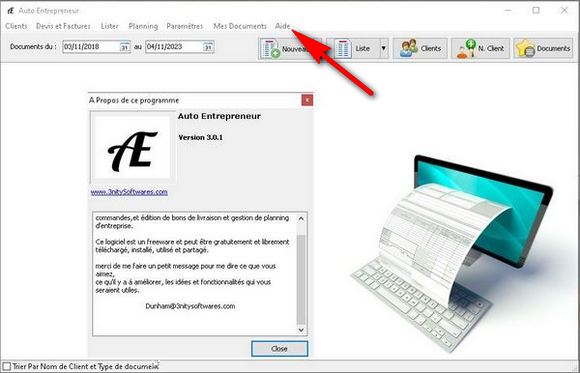Open the Planning menu

click(143, 26)
